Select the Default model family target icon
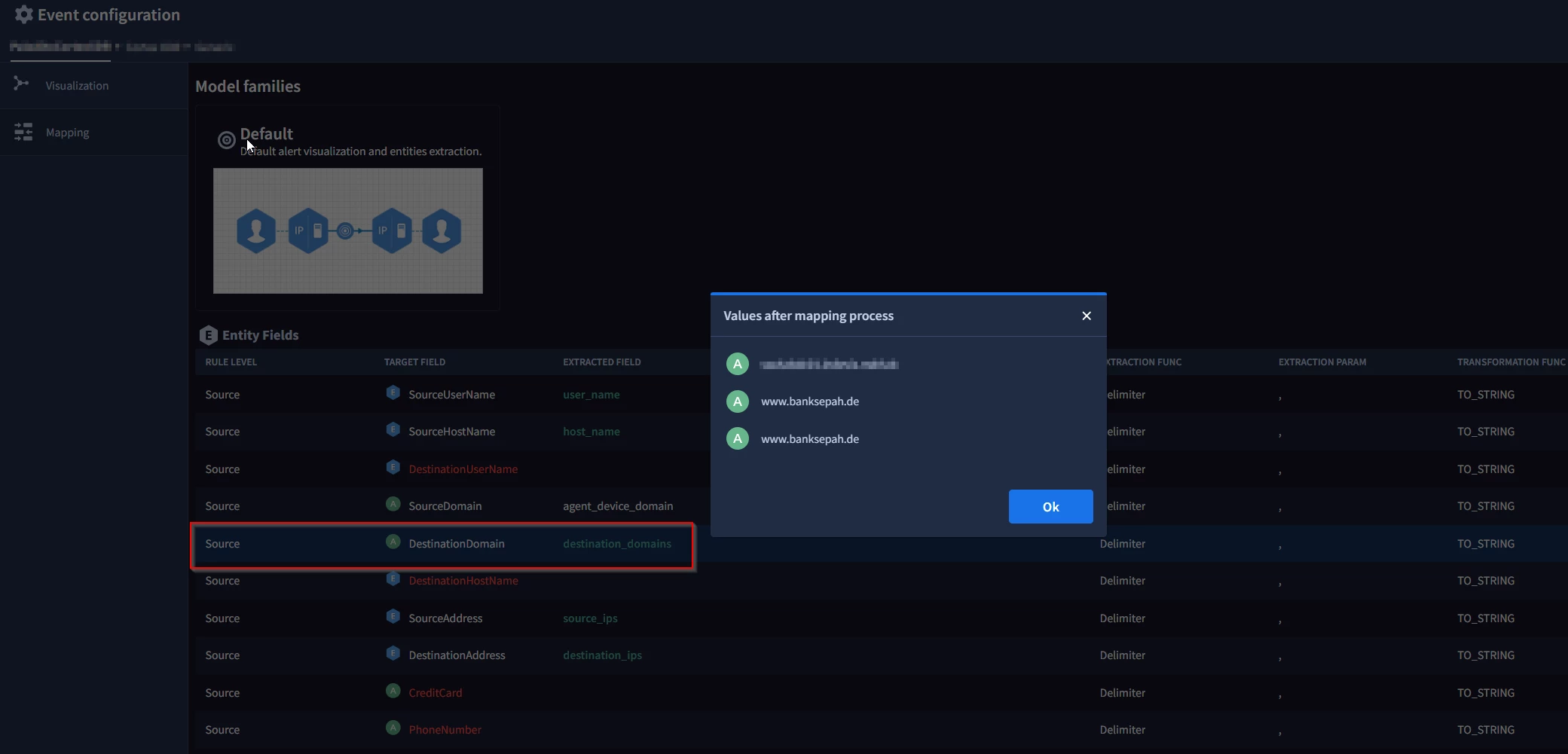Image resolution: width=1568 pixels, height=754 pixels. point(226,140)
